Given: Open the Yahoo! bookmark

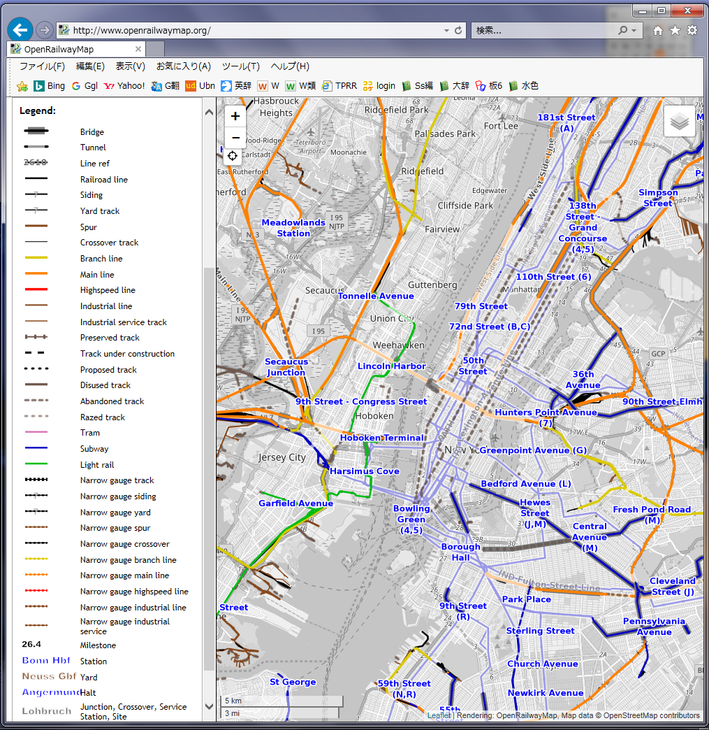Looking at the screenshot, I should [124, 86].
